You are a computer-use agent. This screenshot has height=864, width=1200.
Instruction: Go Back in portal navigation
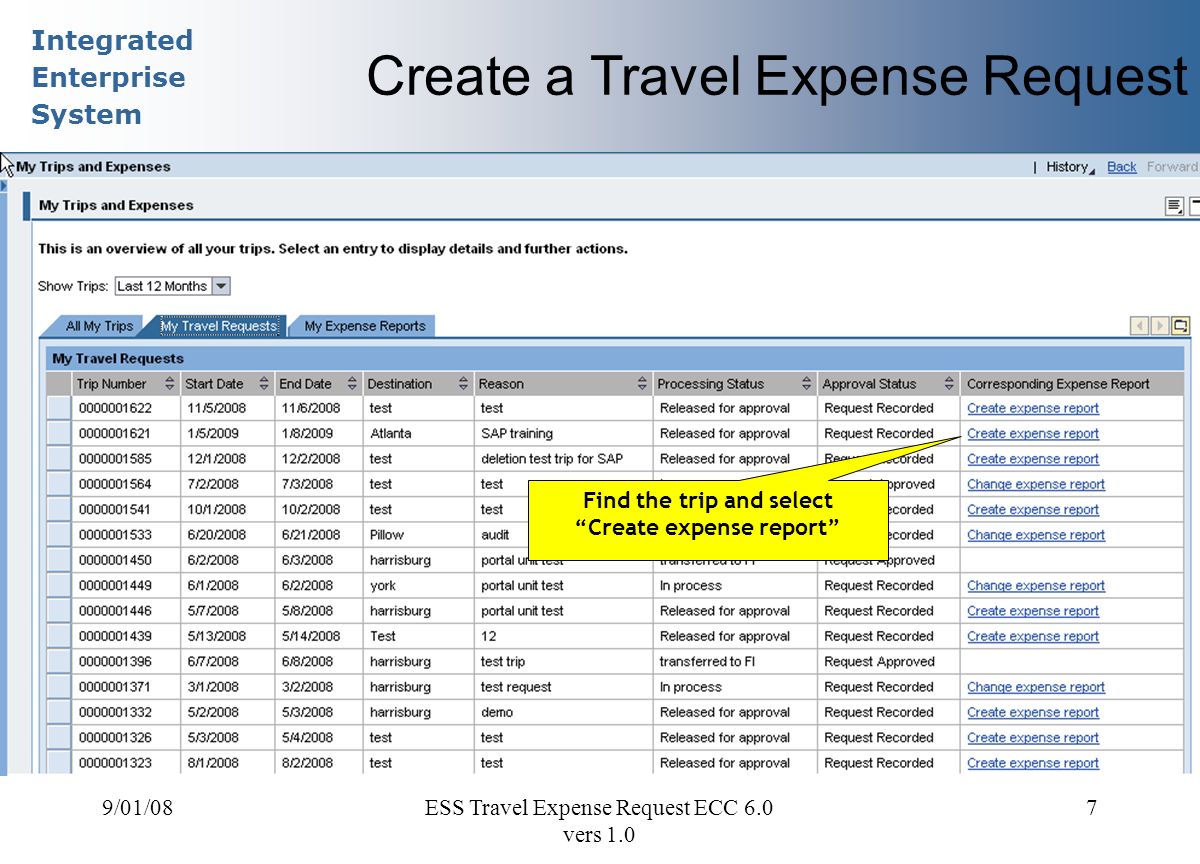[x=1122, y=167]
